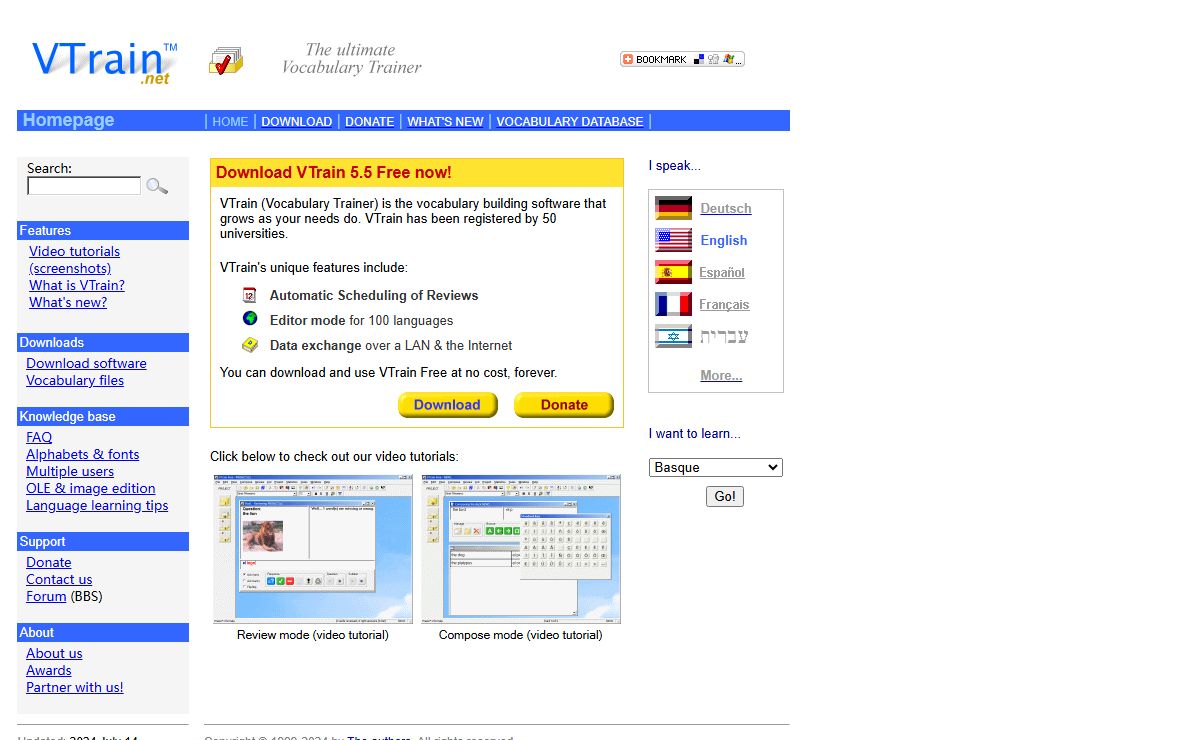Open the Forum link
The height and width of the screenshot is (740, 1200).
tap(46, 596)
